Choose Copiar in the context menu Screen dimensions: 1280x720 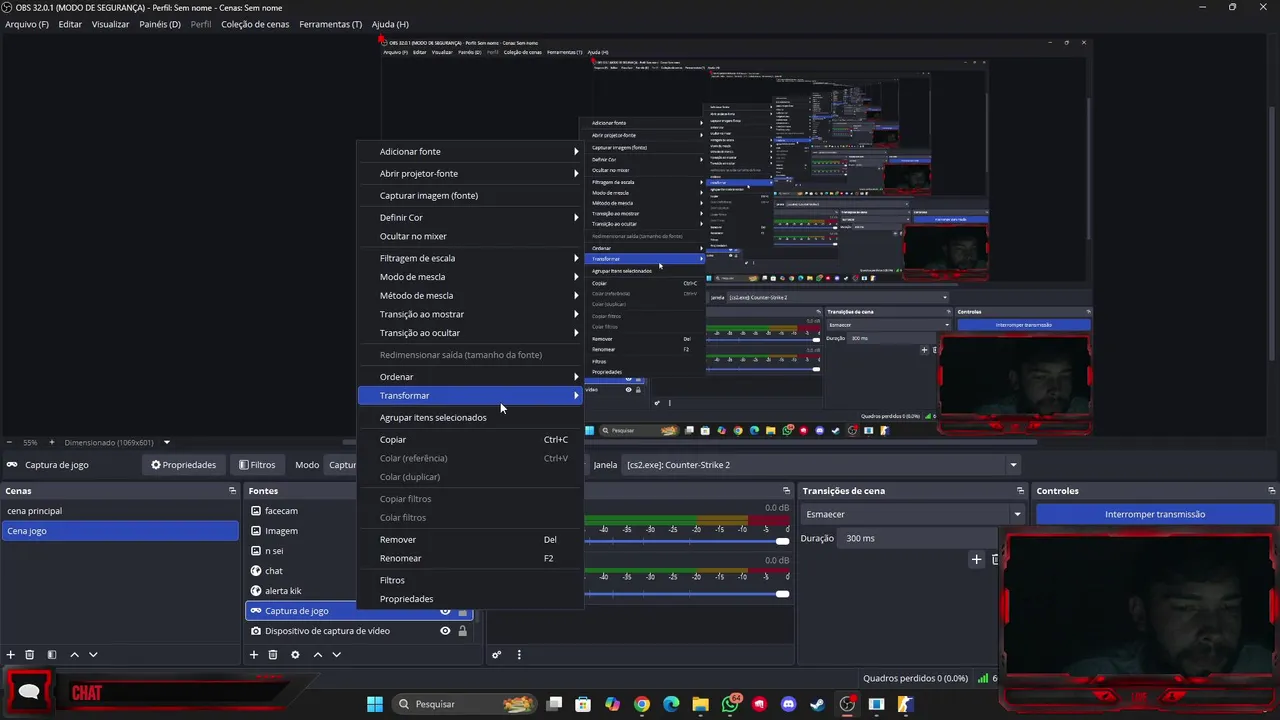pyautogui.click(x=470, y=440)
